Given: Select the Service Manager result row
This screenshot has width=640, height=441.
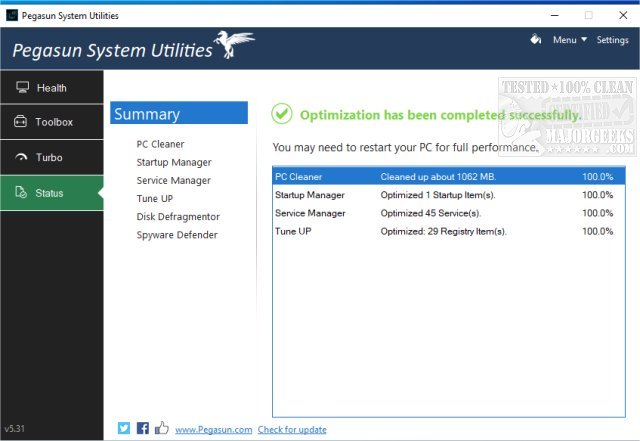Looking at the screenshot, I should click(x=449, y=213).
